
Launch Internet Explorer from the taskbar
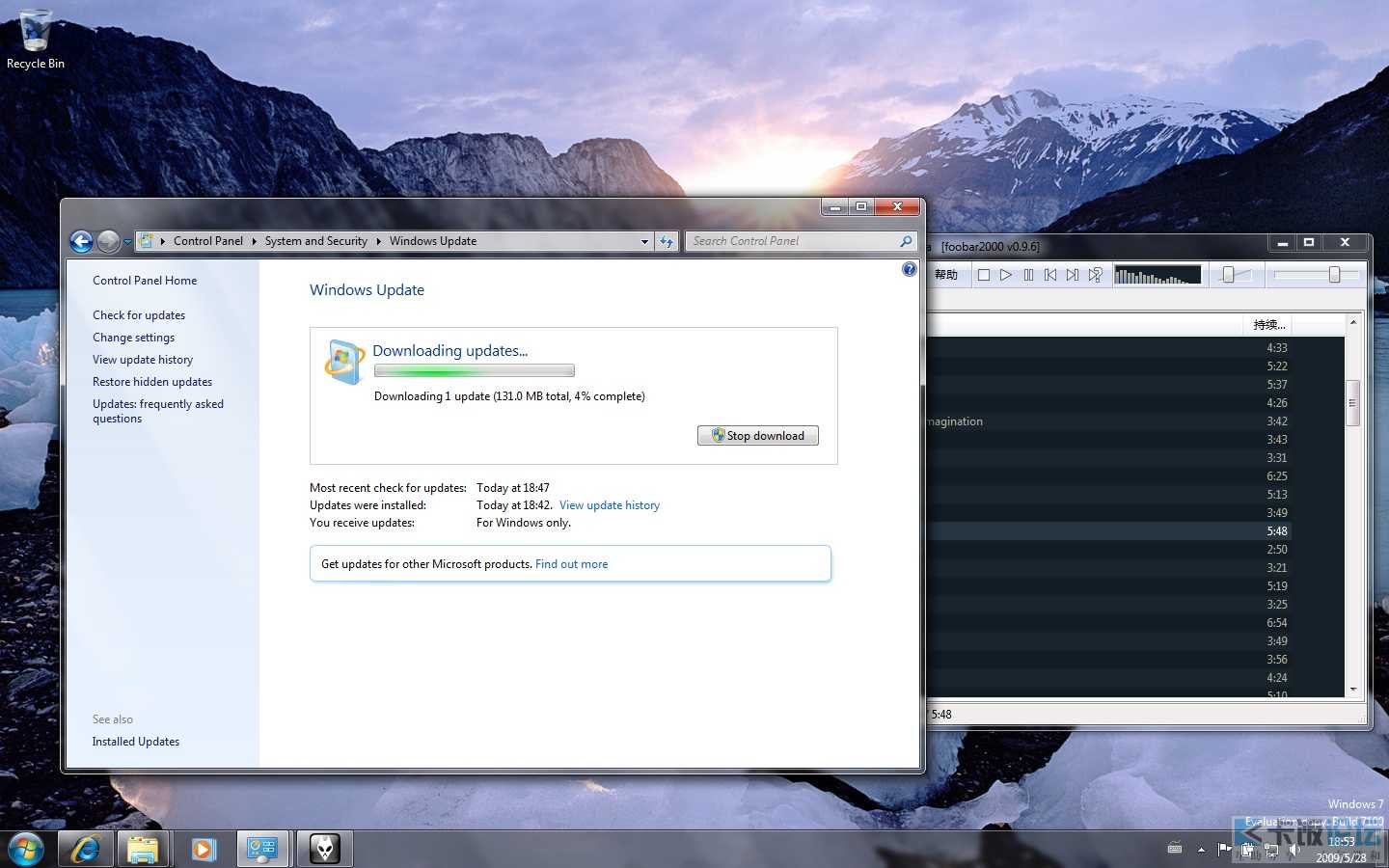pos(85,850)
